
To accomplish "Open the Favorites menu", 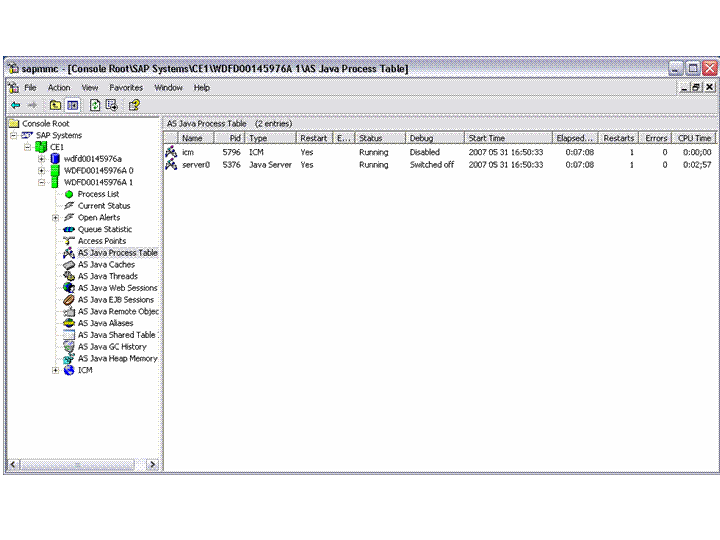I will pos(126,87).
